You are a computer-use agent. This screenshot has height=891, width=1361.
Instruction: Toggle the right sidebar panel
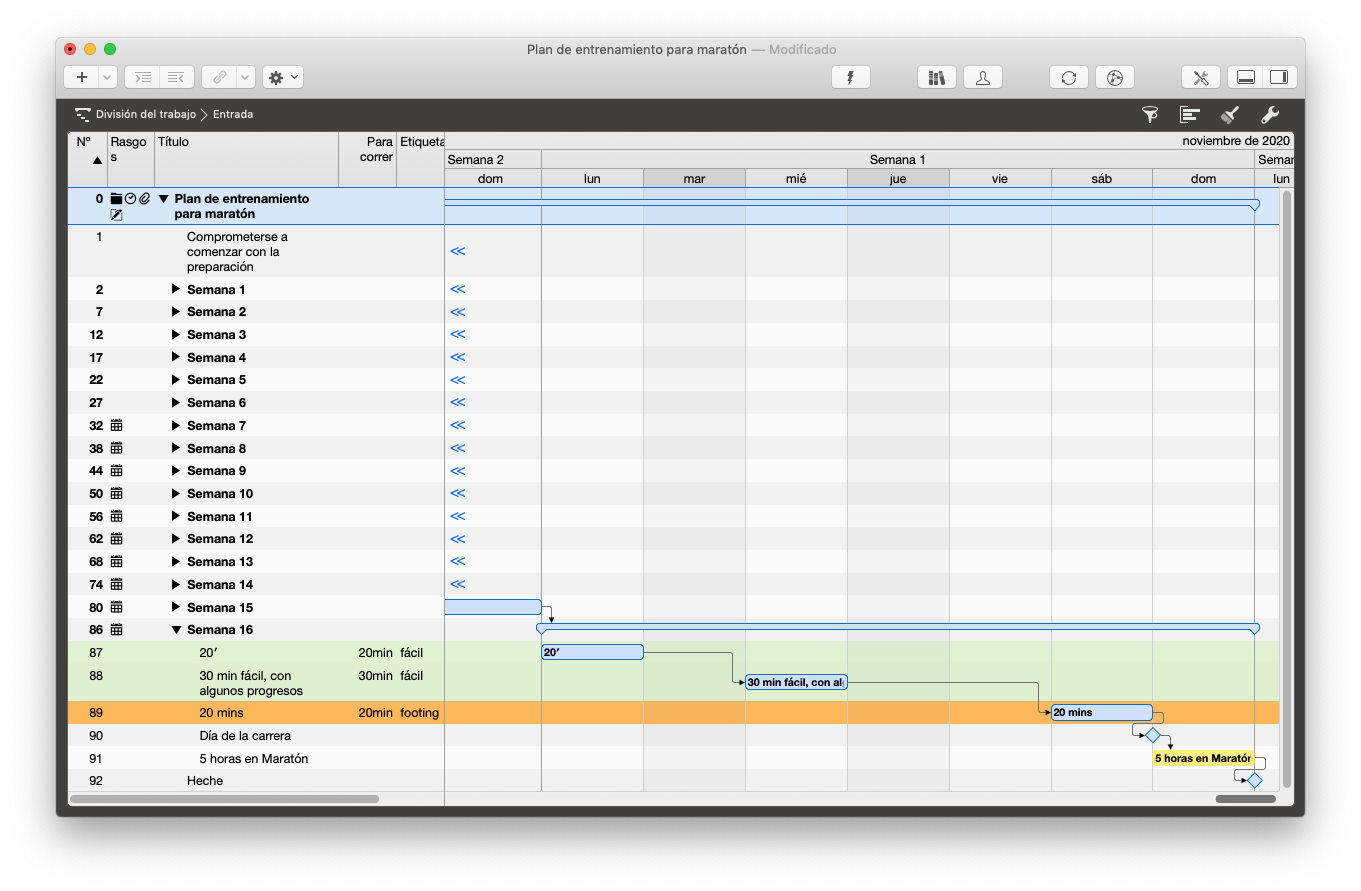coord(1279,77)
